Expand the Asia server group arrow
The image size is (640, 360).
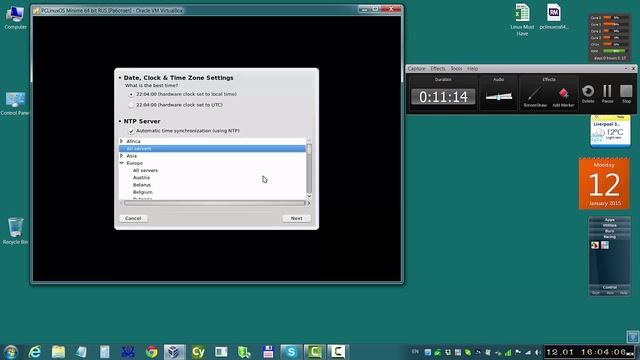(122, 156)
